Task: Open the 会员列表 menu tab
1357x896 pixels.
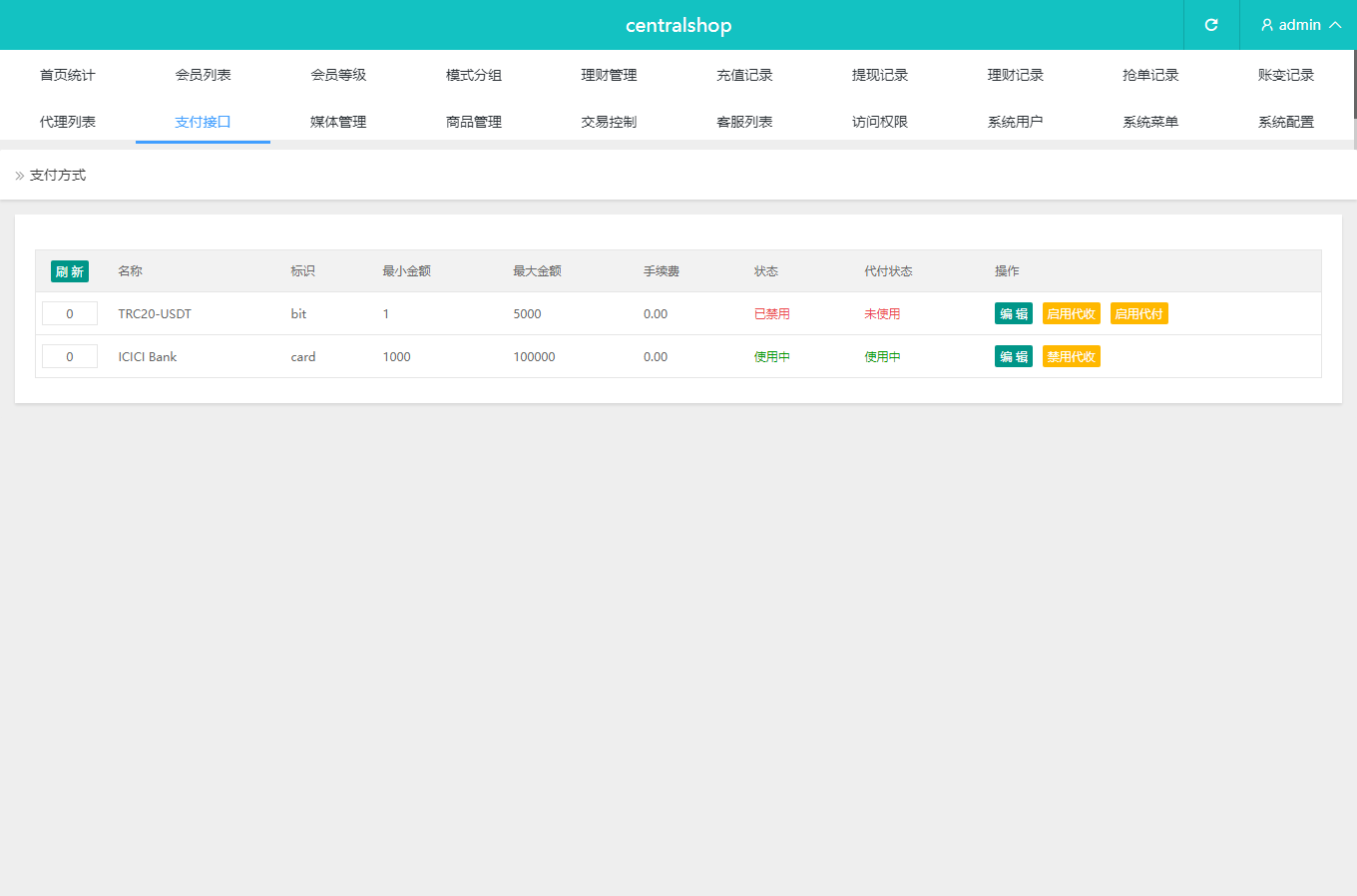Action: tap(203, 75)
